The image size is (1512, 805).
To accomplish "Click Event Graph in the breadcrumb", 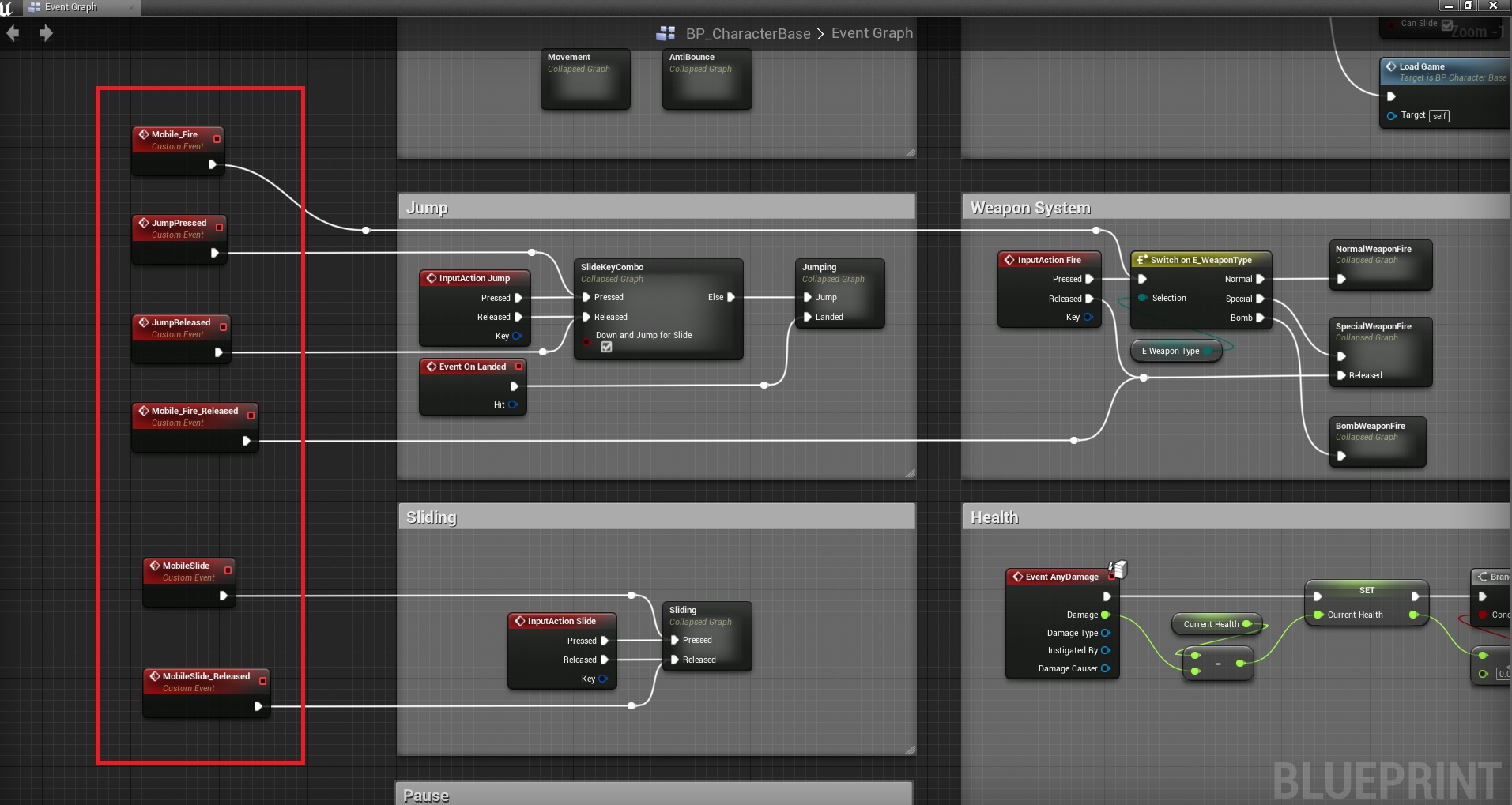I will tap(872, 33).
